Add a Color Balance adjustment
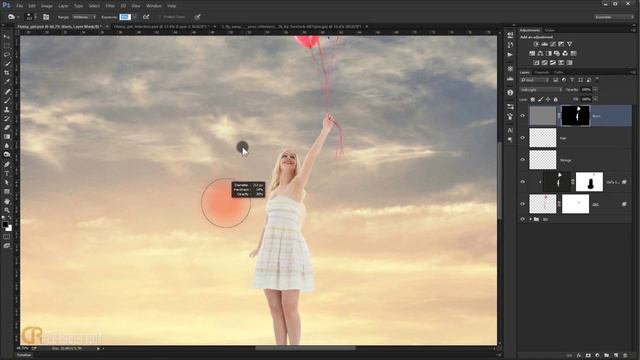 click(540, 53)
